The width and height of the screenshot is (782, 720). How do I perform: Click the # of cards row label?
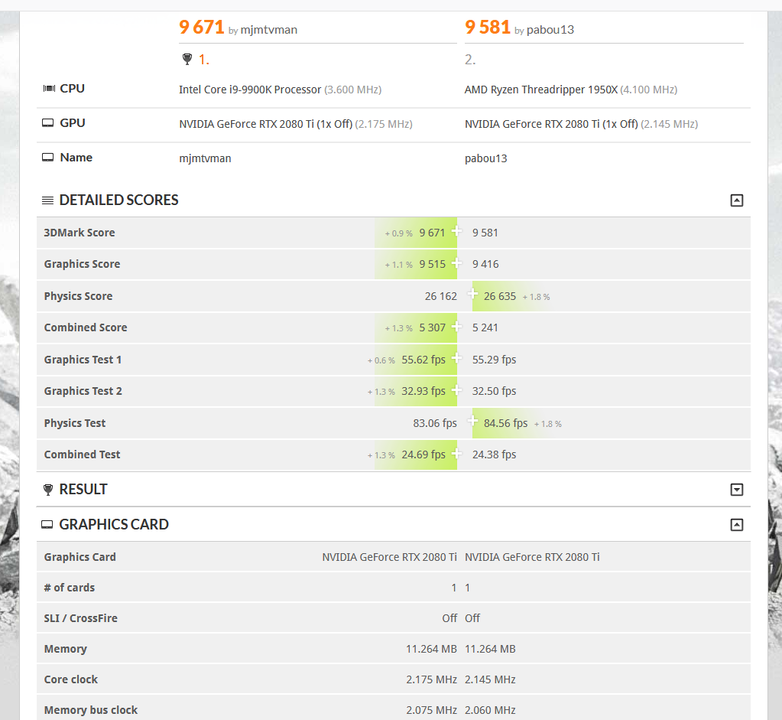click(x=69, y=588)
